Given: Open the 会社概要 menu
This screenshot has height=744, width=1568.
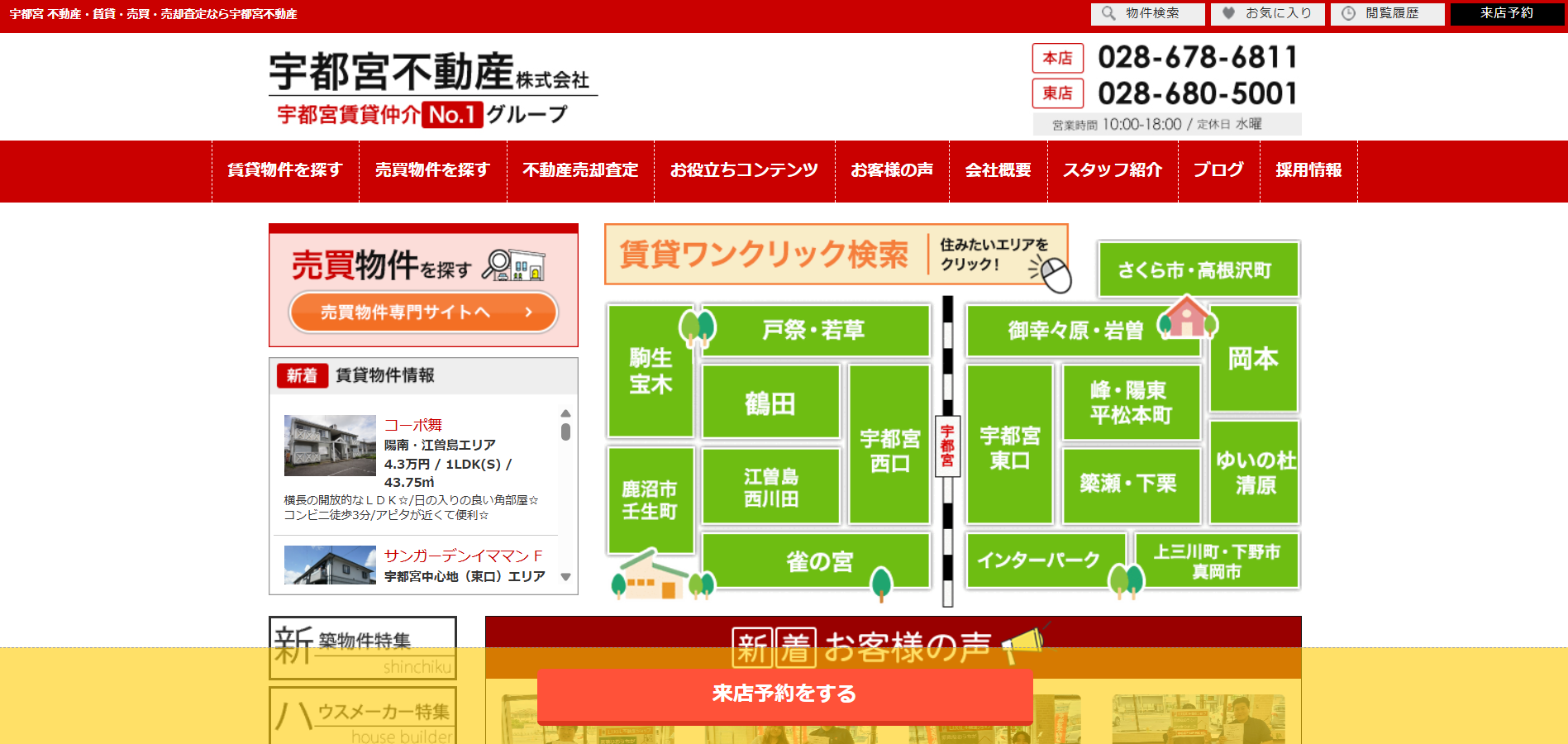Looking at the screenshot, I should click(998, 170).
